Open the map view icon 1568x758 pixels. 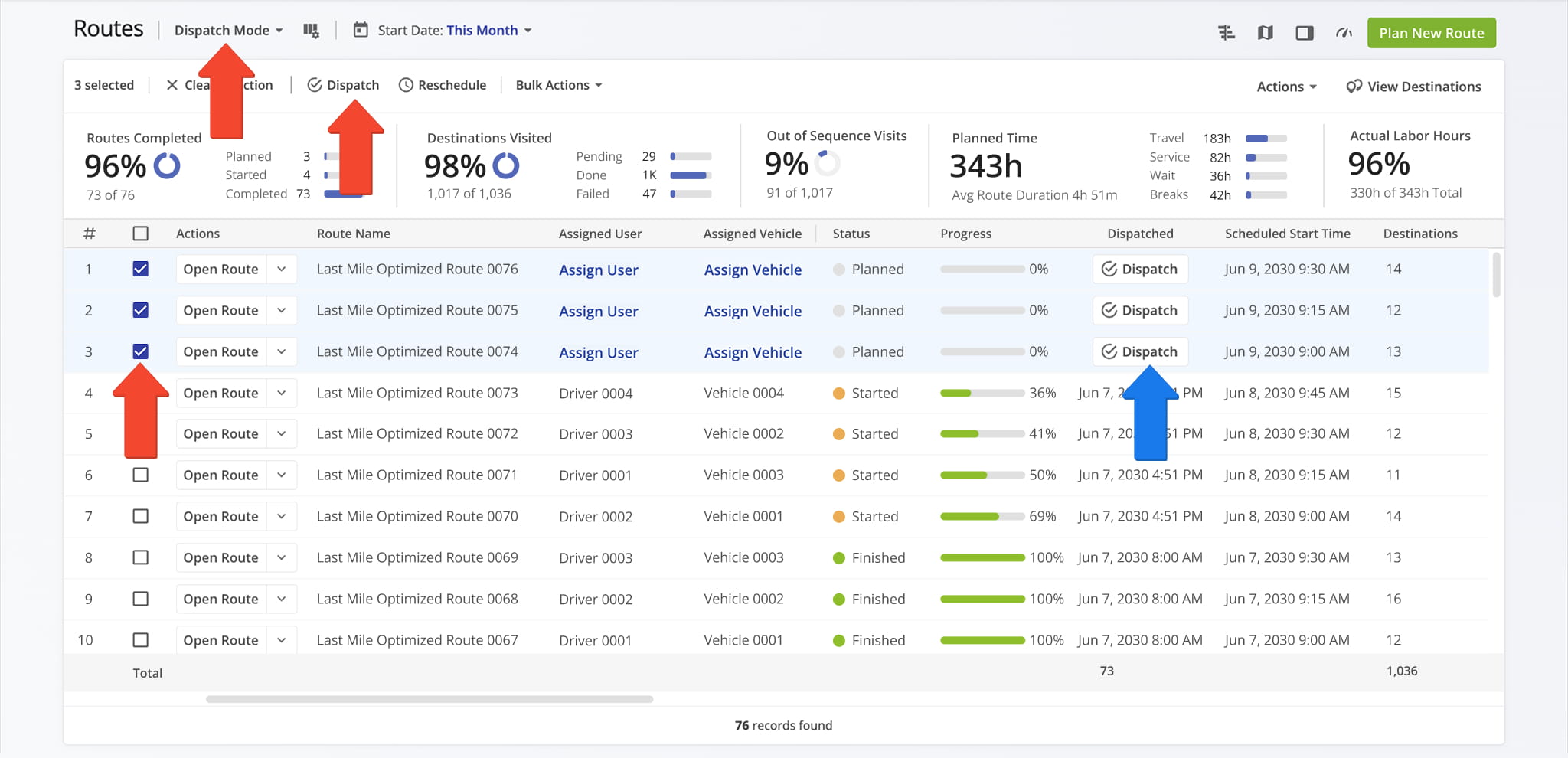pos(1265,33)
